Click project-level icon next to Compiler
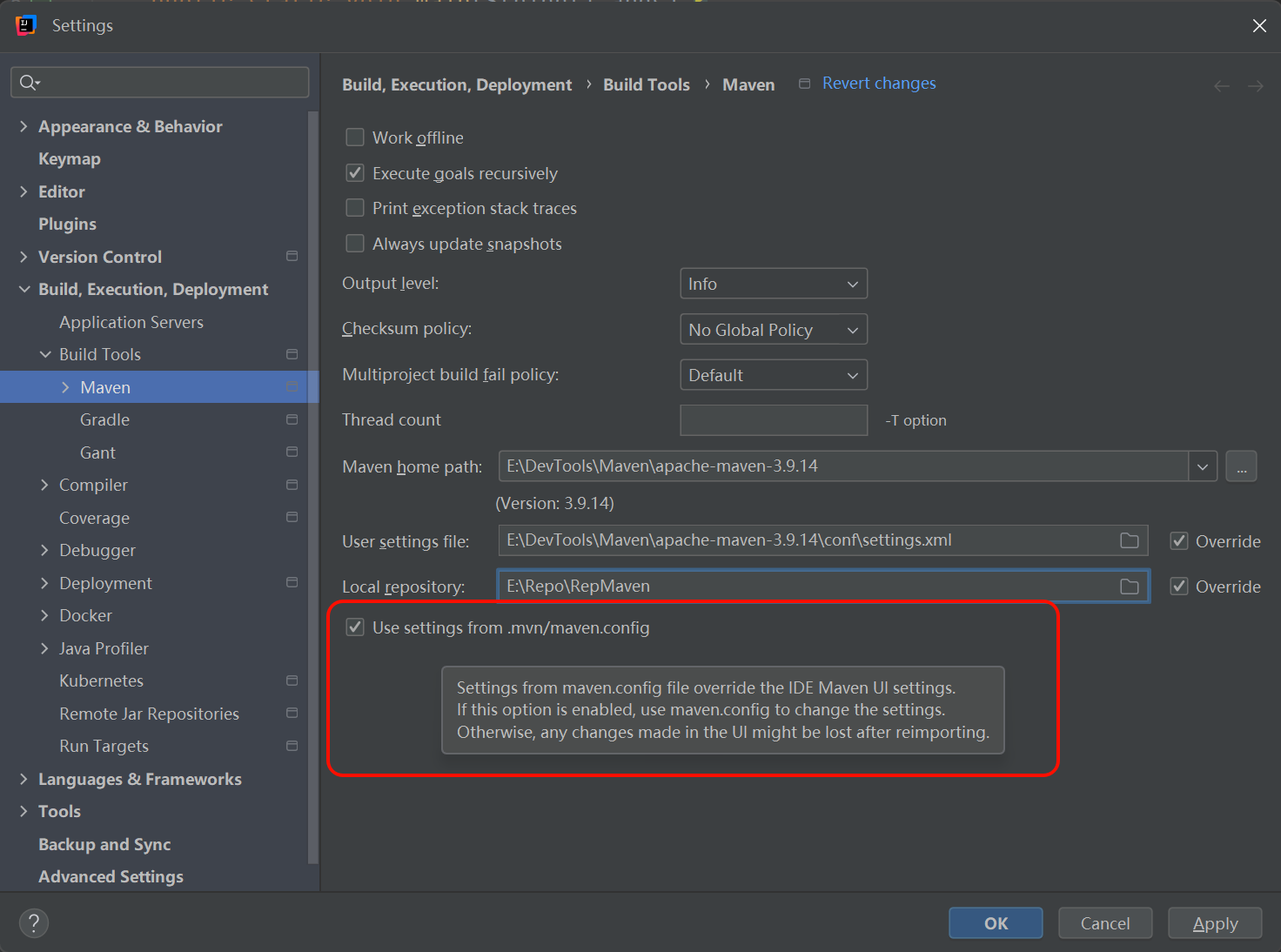1281x952 pixels. coord(292,485)
